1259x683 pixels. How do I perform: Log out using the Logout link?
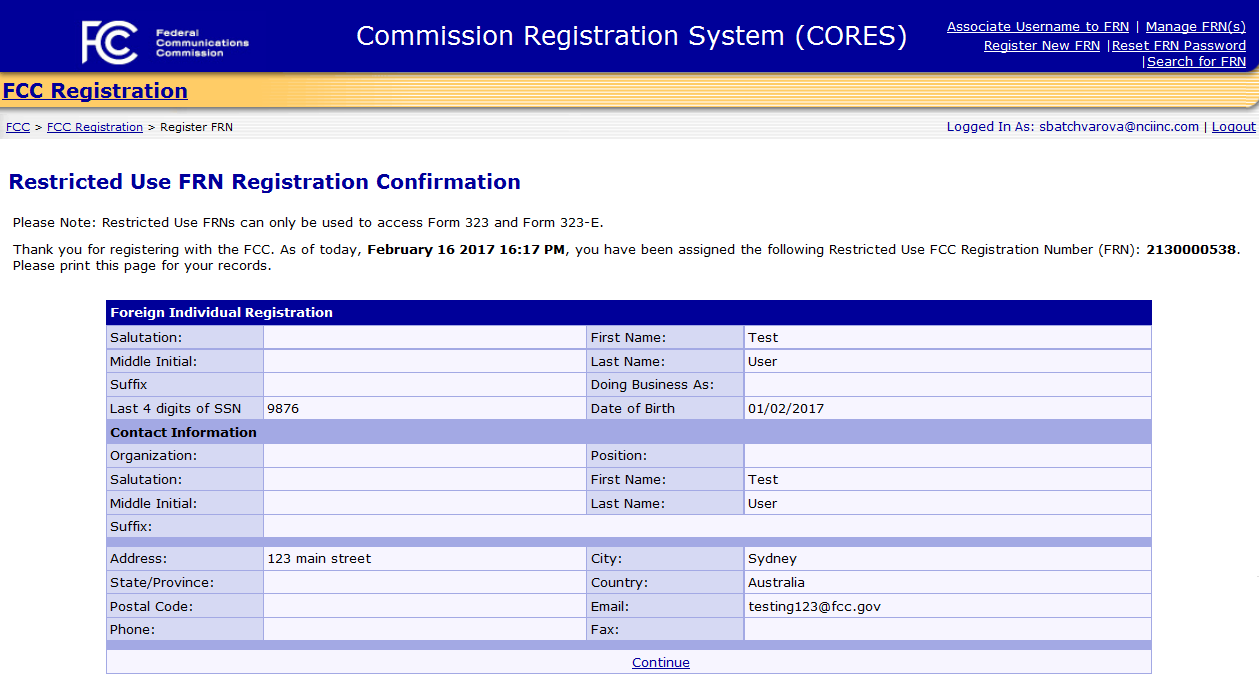coord(1233,127)
